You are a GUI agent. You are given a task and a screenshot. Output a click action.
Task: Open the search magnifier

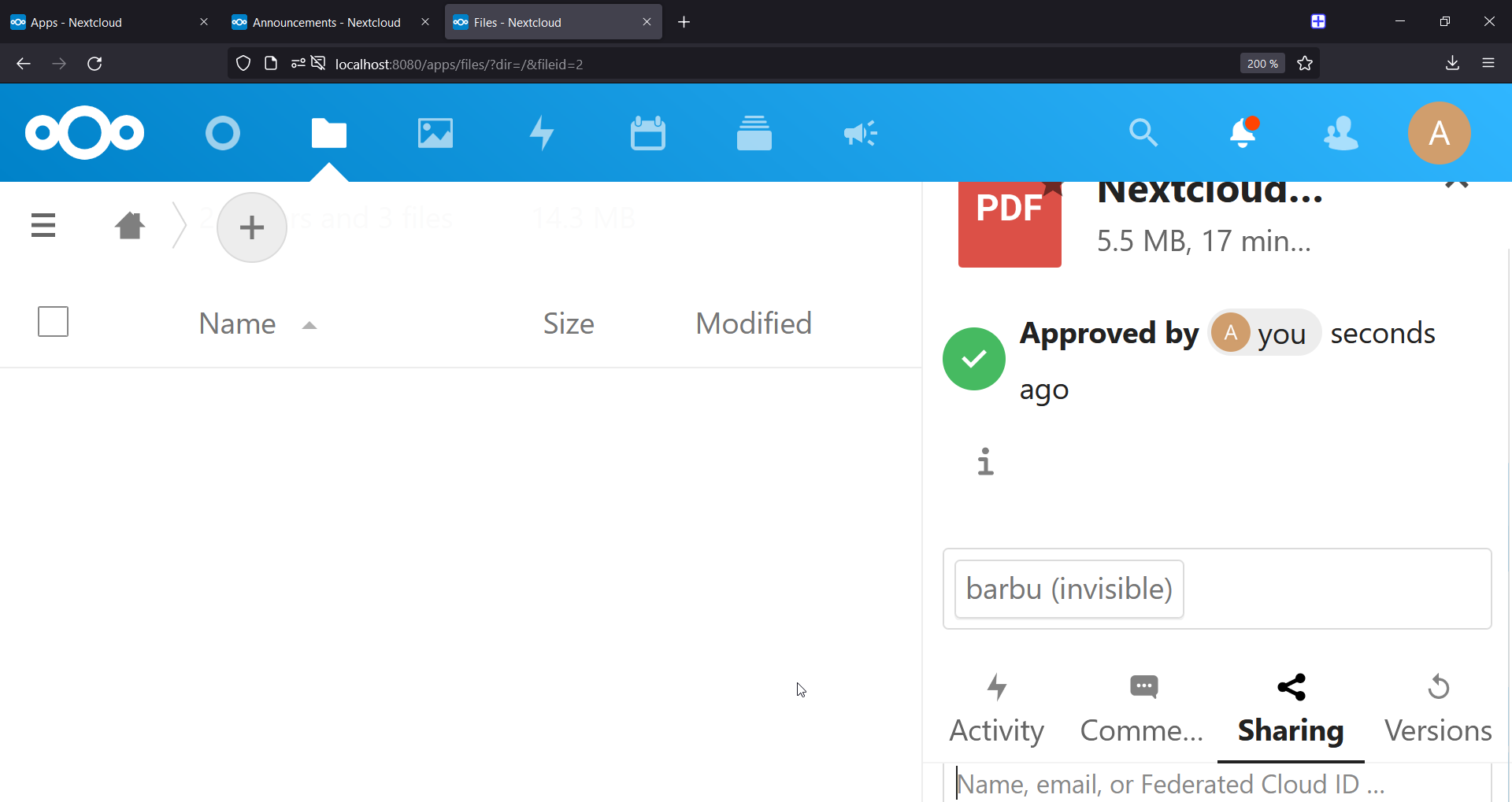point(1143,133)
